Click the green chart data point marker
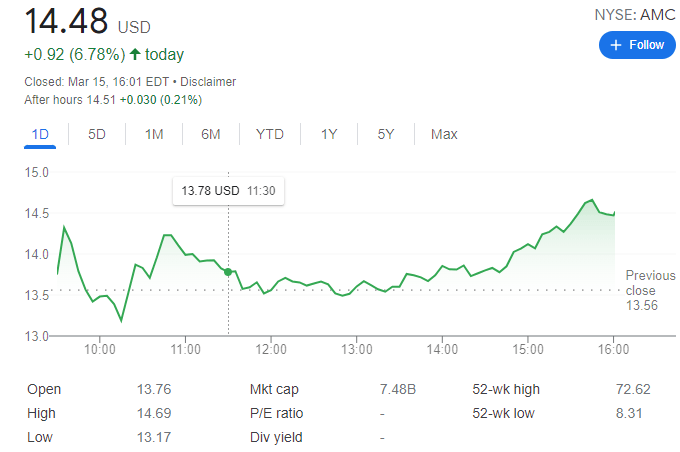Viewport: 680px width, 452px height. (x=228, y=272)
